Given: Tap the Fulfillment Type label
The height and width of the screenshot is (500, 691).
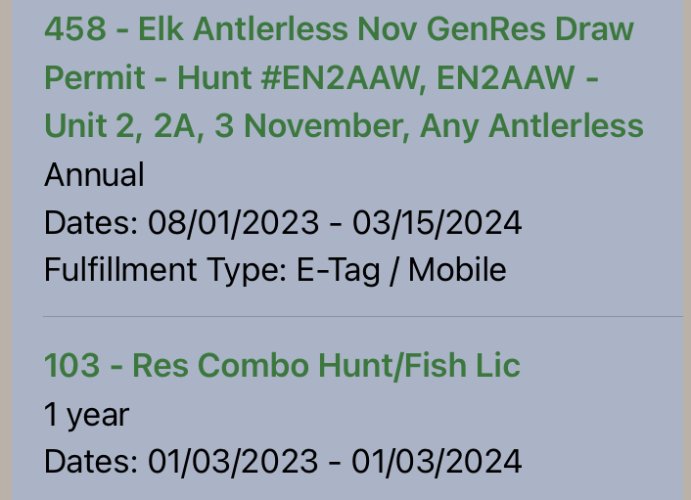Looking at the screenshot, I should pos(165,270).
